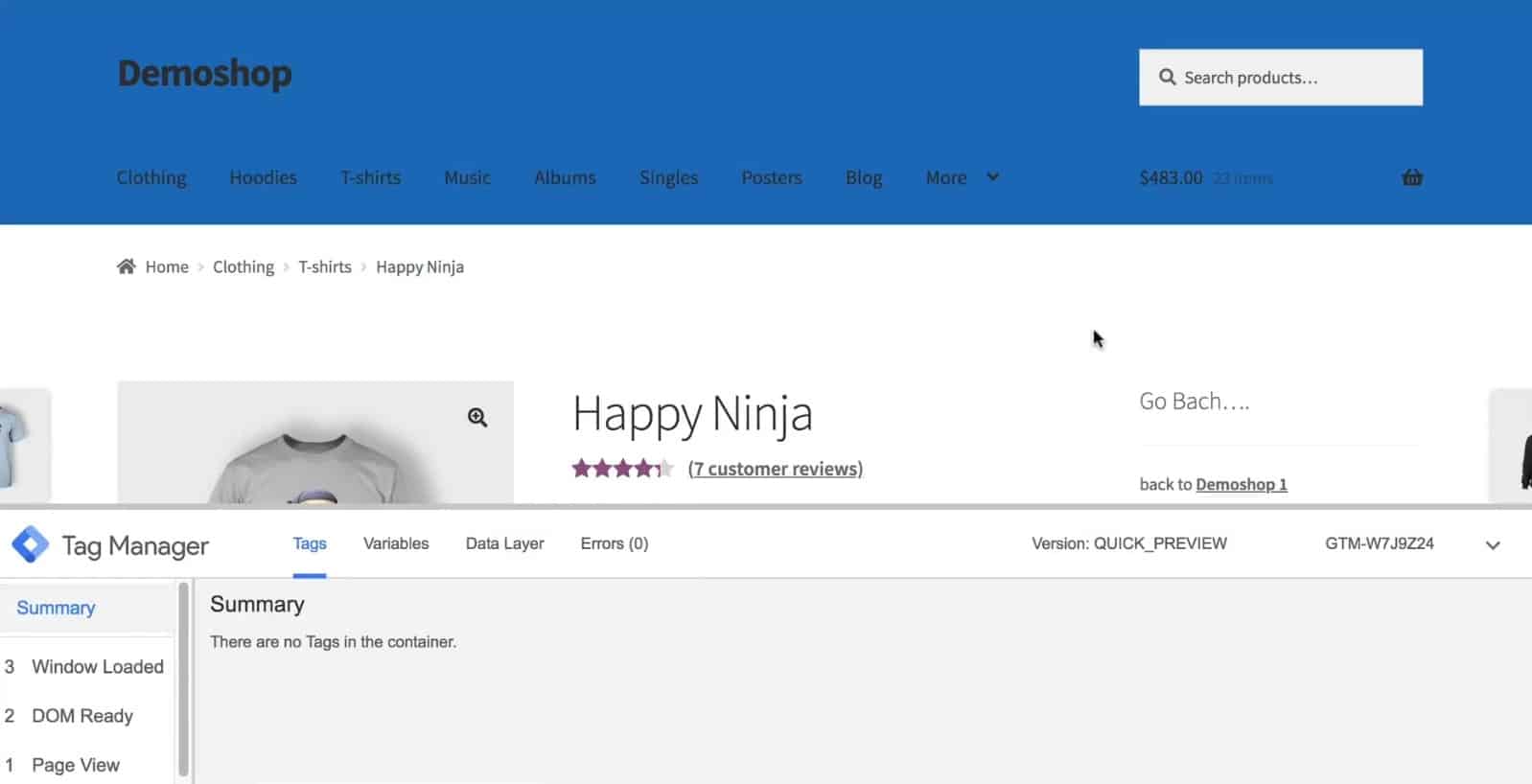Open the Data Layer tab
1532x784 pixels.
point(504,543)
